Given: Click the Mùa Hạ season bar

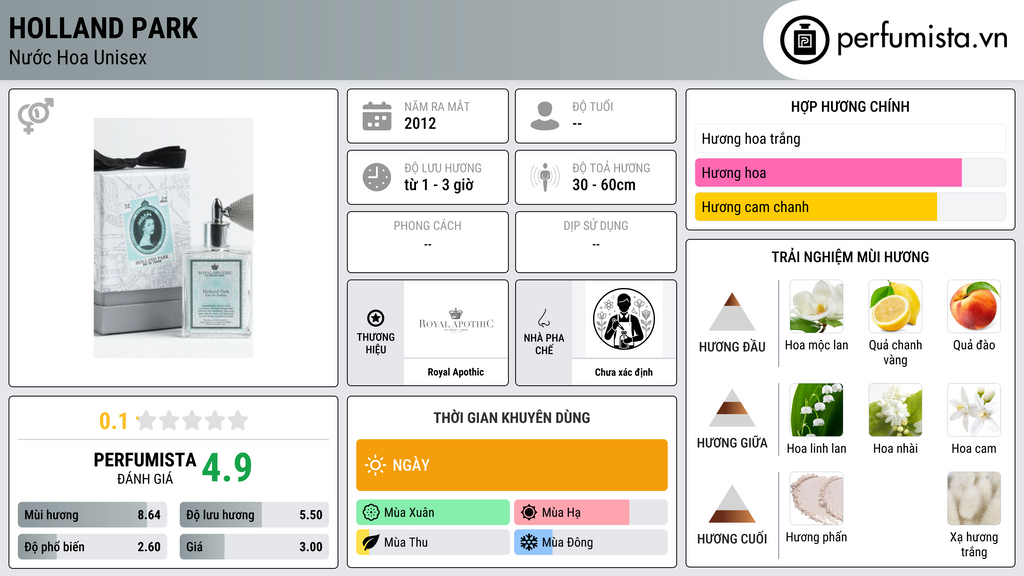Looking at the screenshot, I should 591,513.
